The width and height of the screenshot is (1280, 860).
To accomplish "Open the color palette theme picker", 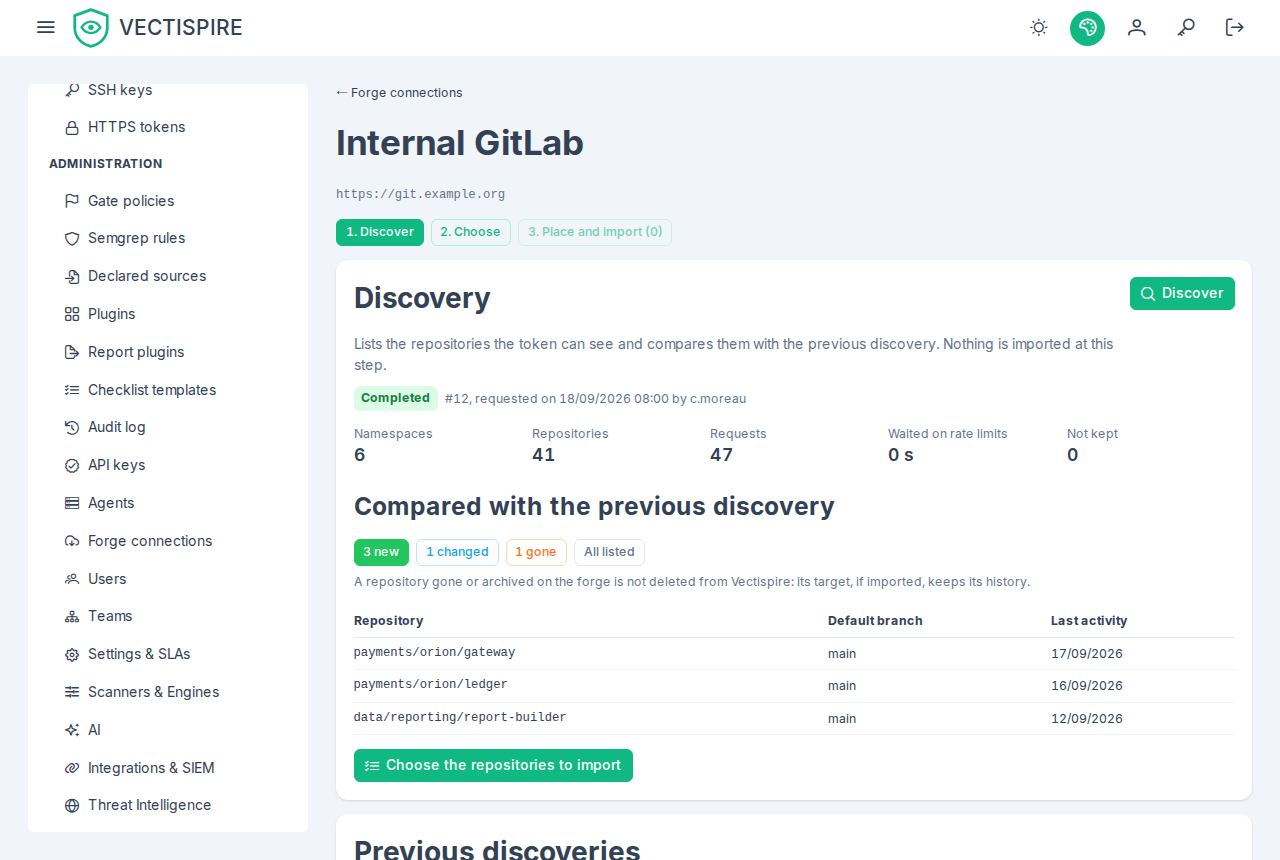I will [x=1087, y=28].
